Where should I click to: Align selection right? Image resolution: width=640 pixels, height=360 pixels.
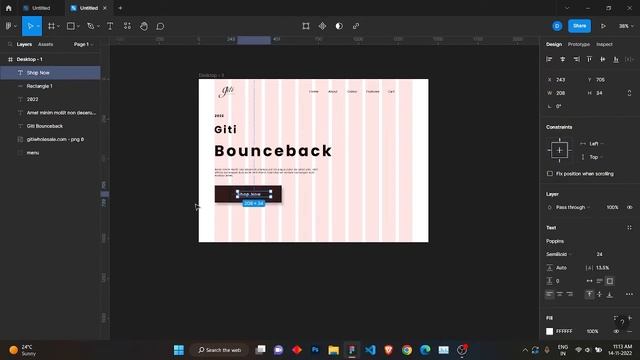(x=576, y=60)
